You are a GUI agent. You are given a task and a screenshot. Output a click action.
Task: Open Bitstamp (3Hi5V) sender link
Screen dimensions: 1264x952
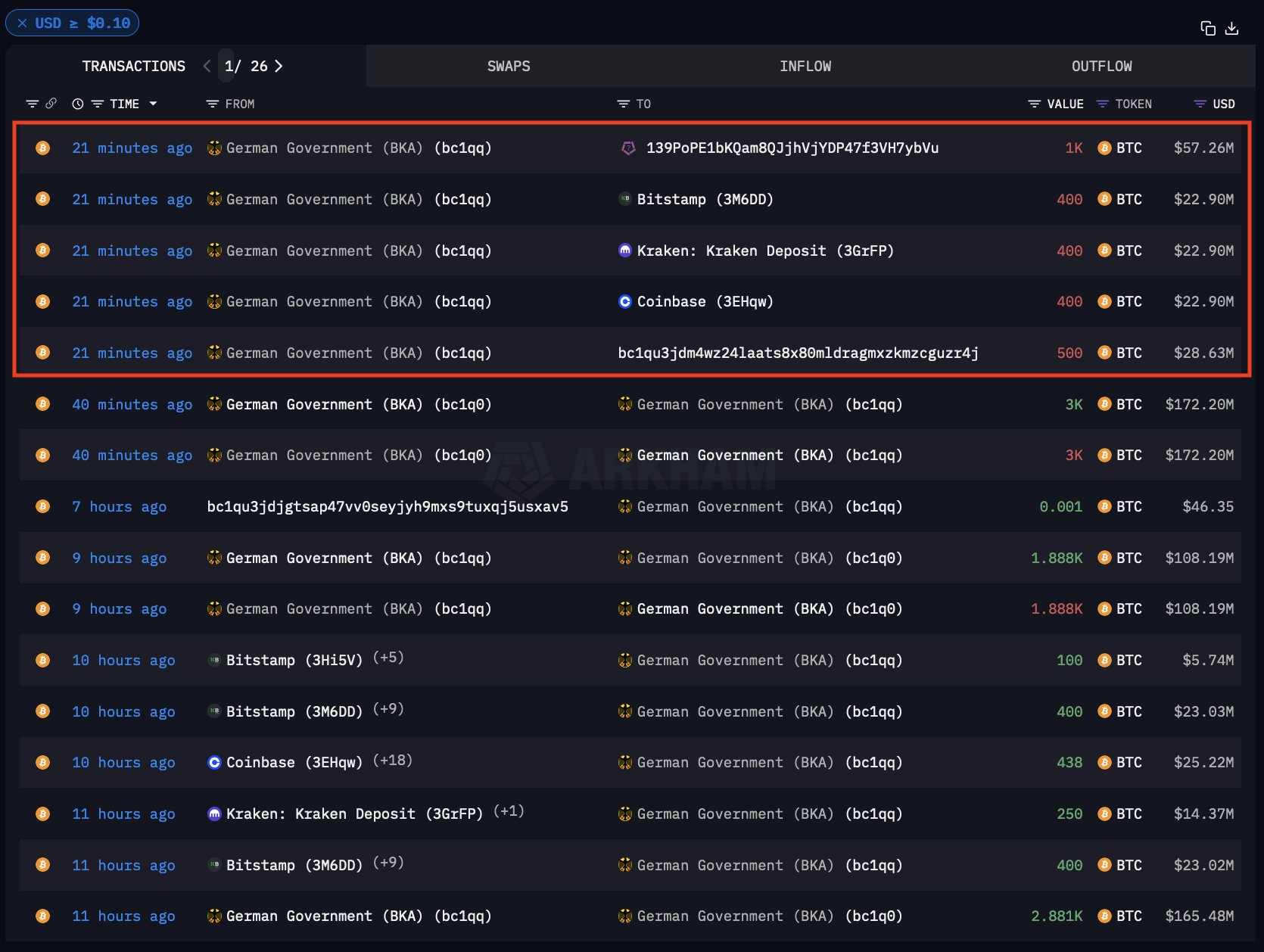pos(294,661)
